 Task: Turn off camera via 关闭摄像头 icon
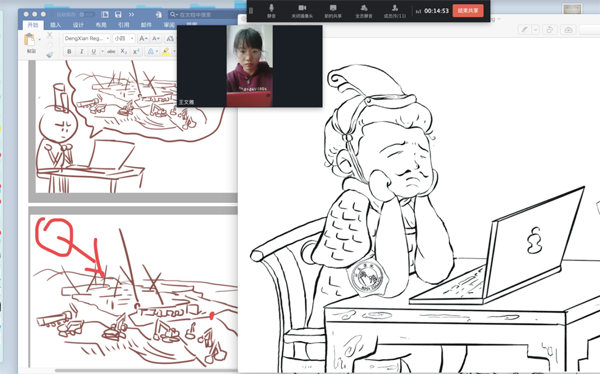coord(302,11)
